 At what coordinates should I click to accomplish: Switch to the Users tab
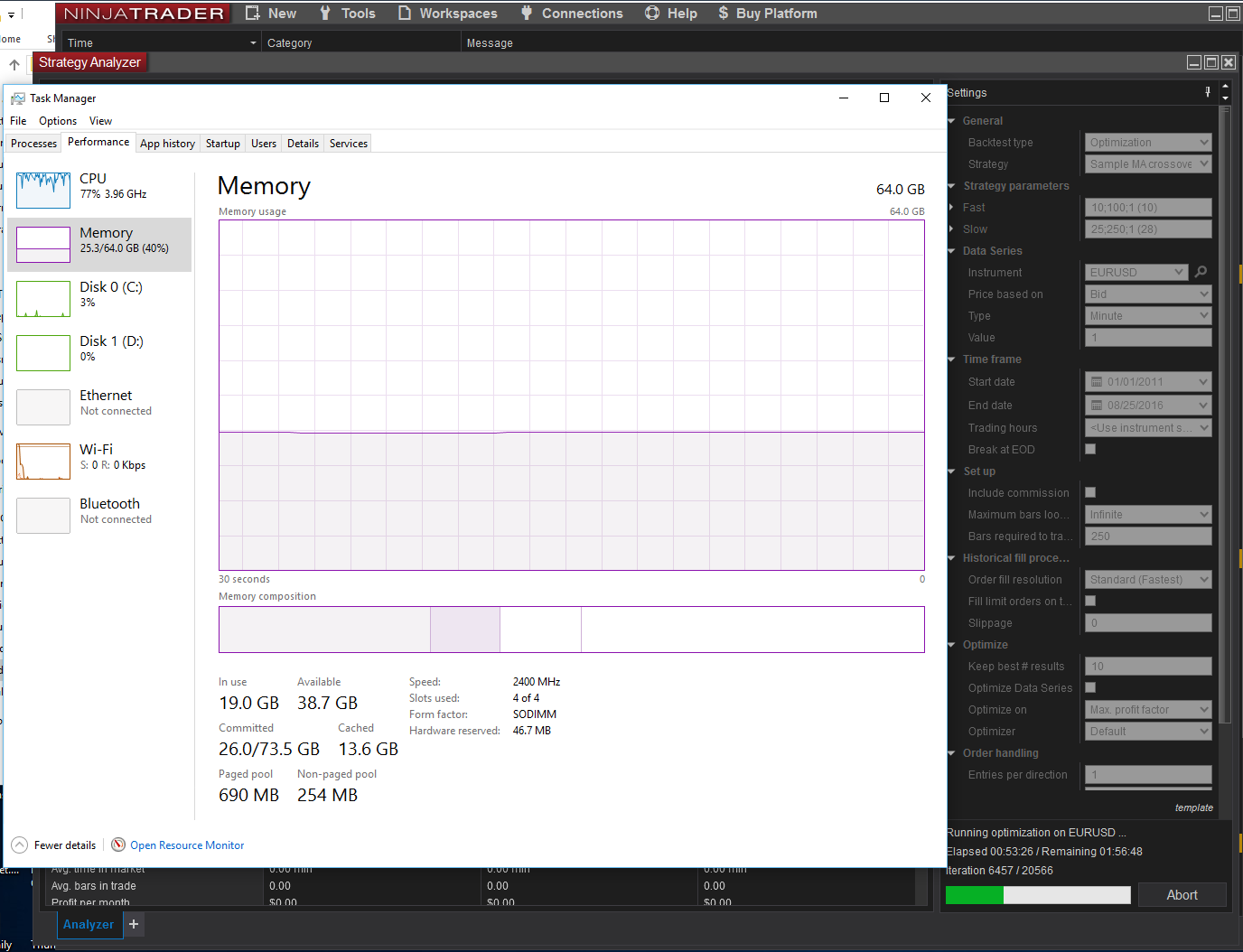264,144
